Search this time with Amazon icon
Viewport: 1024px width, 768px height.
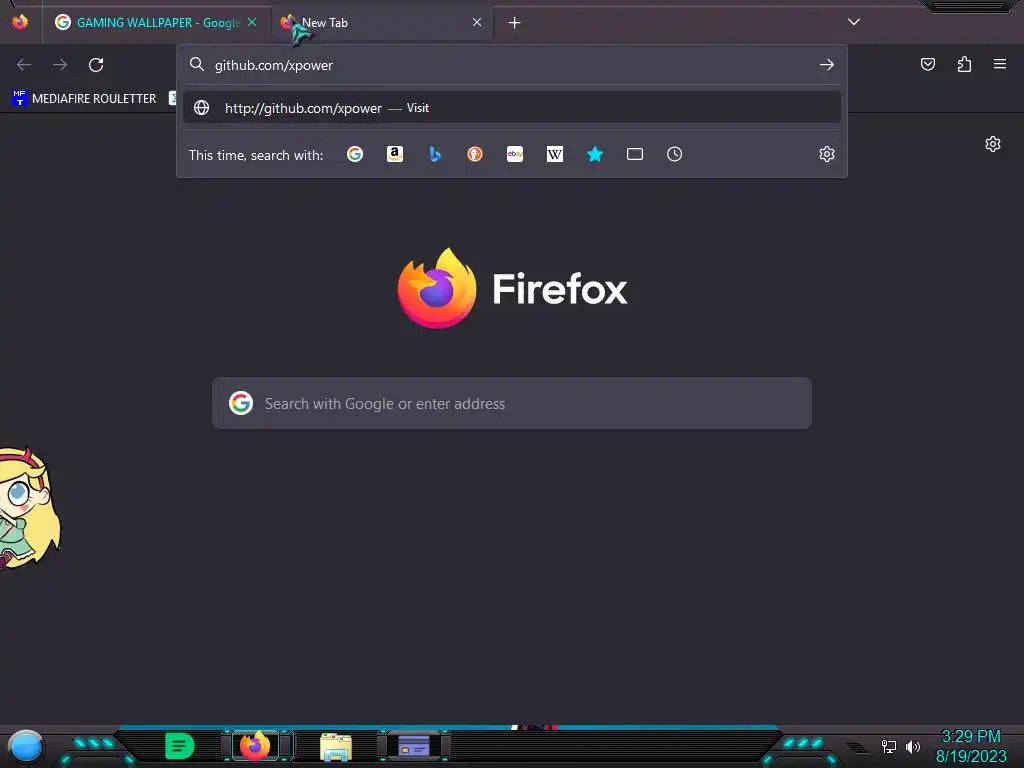pos(394,154)
